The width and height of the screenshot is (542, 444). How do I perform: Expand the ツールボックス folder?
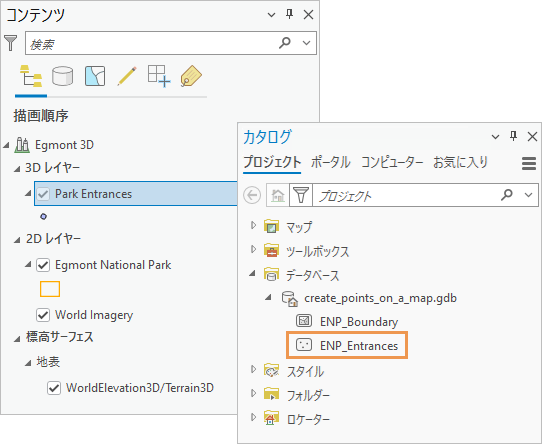(253, 249)
